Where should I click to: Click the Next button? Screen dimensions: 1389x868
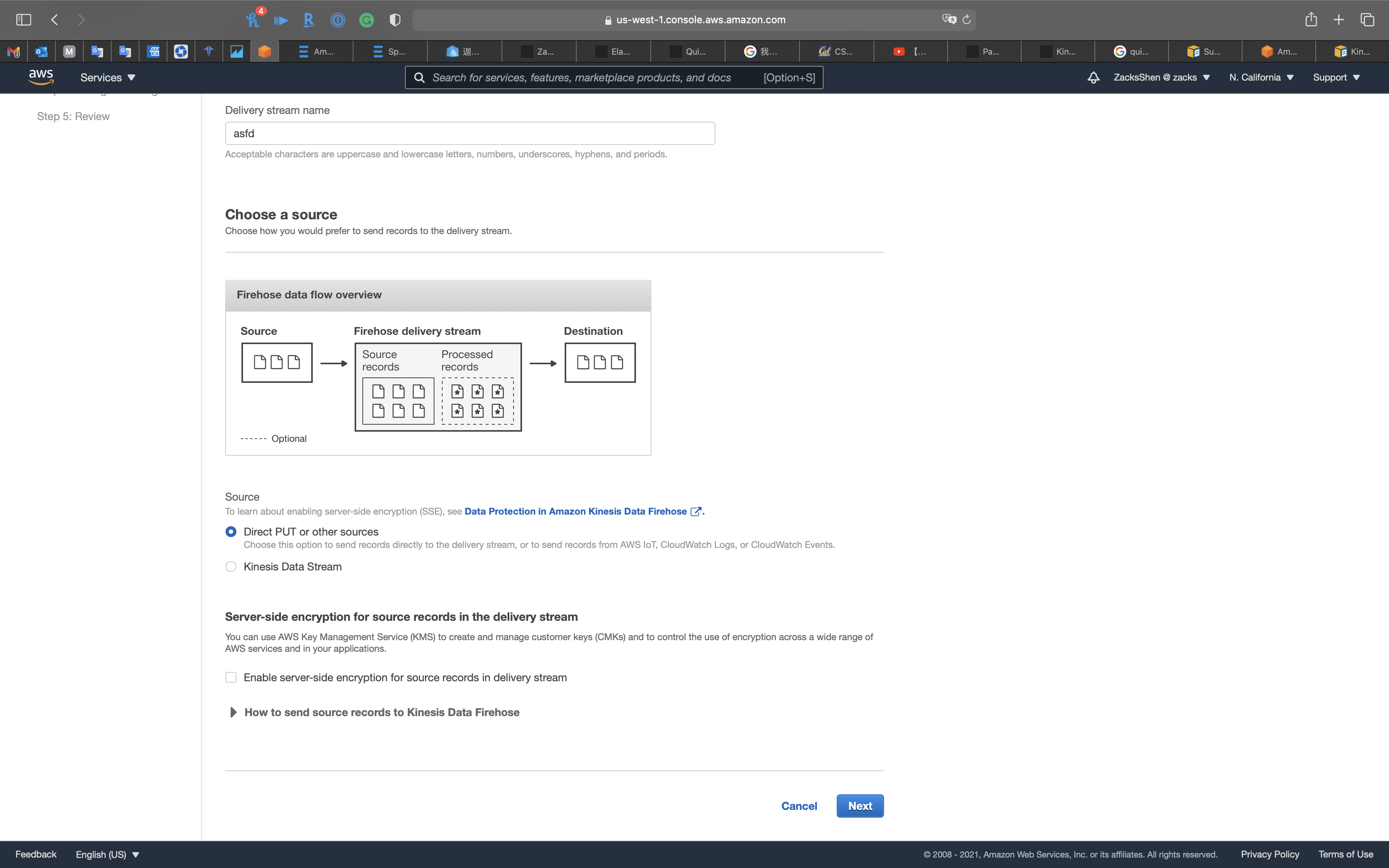859,806
